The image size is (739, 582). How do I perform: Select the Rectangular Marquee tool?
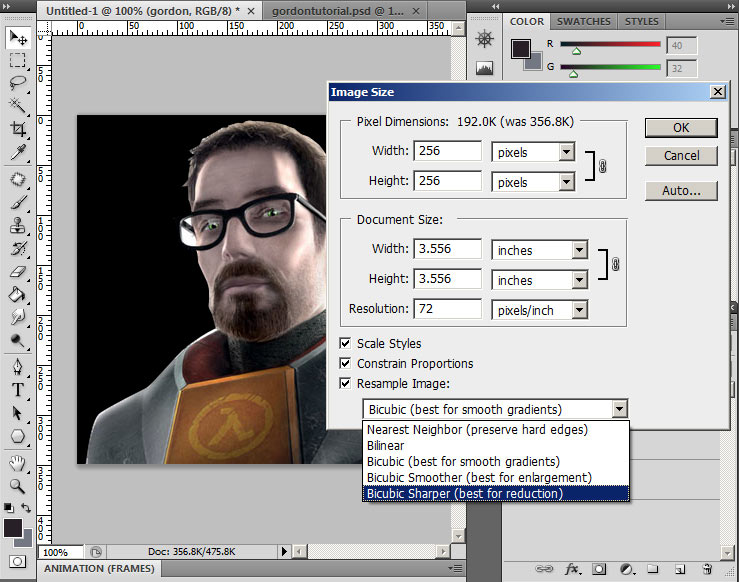click(x=18, y=60)
